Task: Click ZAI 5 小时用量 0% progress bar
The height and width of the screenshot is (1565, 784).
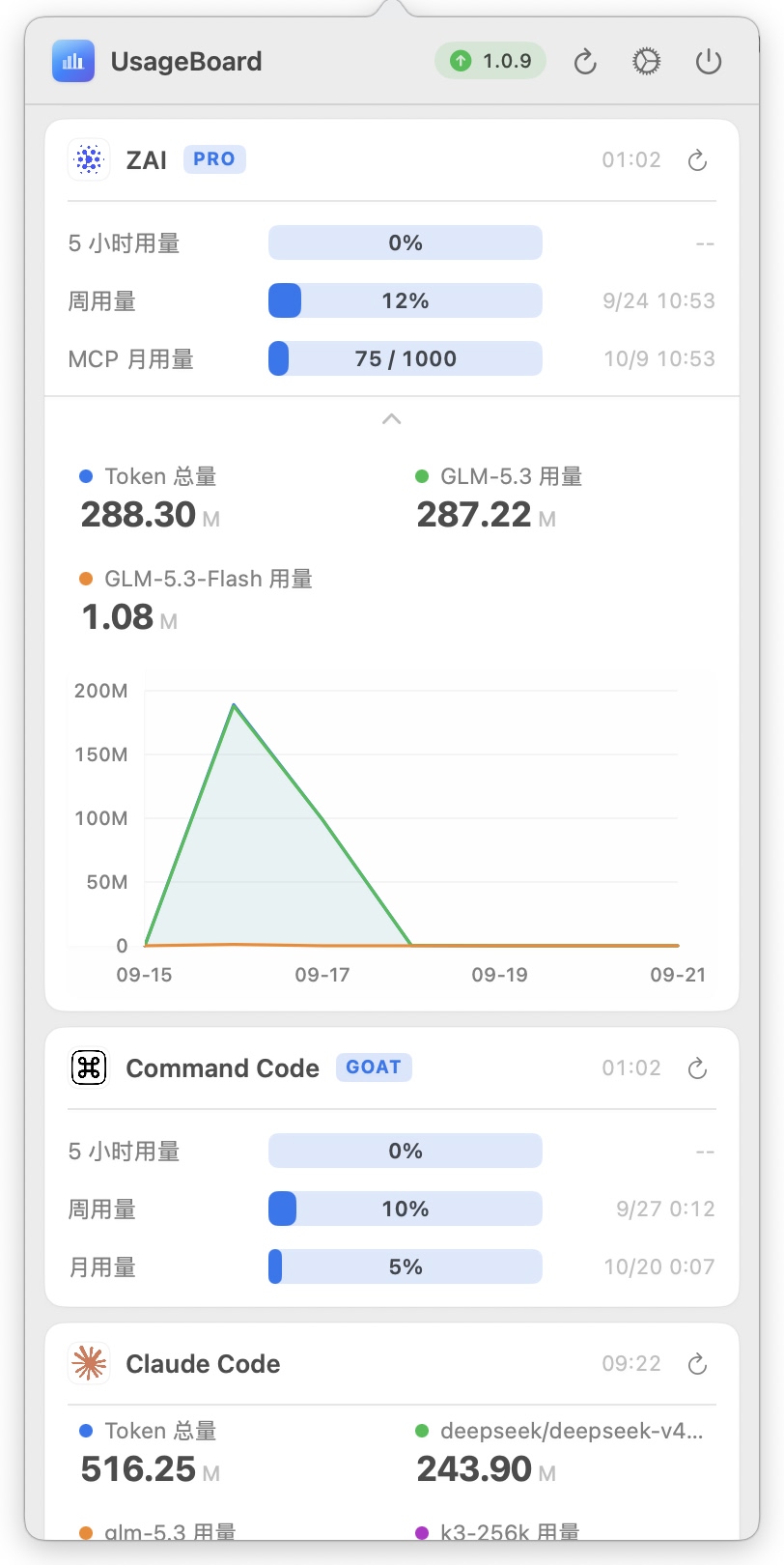Action: coord(406,242)
